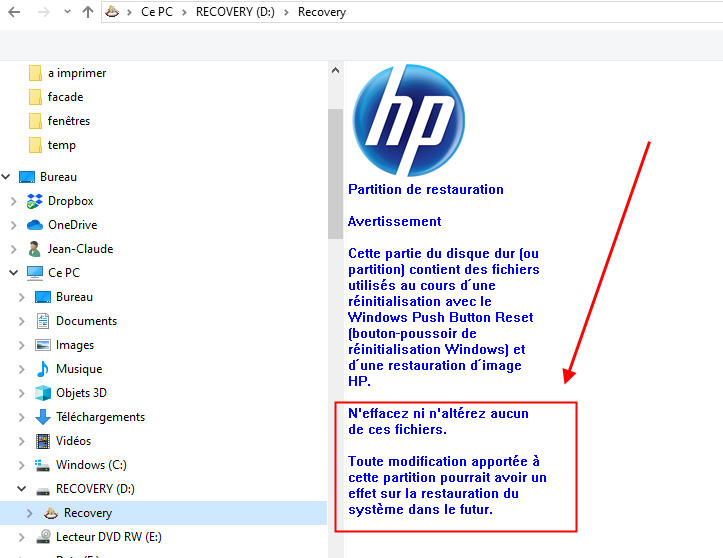723x558 pixels.
Task: Expand the Jean-Claude user node
Action: click(x=13, y=249)
